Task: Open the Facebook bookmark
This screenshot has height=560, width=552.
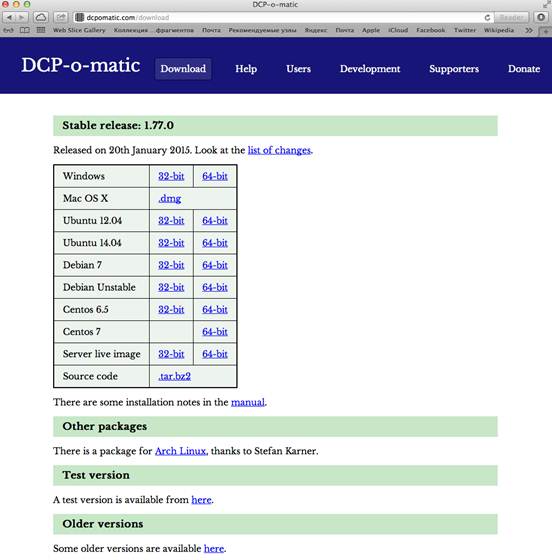Action: pos(431,30)
